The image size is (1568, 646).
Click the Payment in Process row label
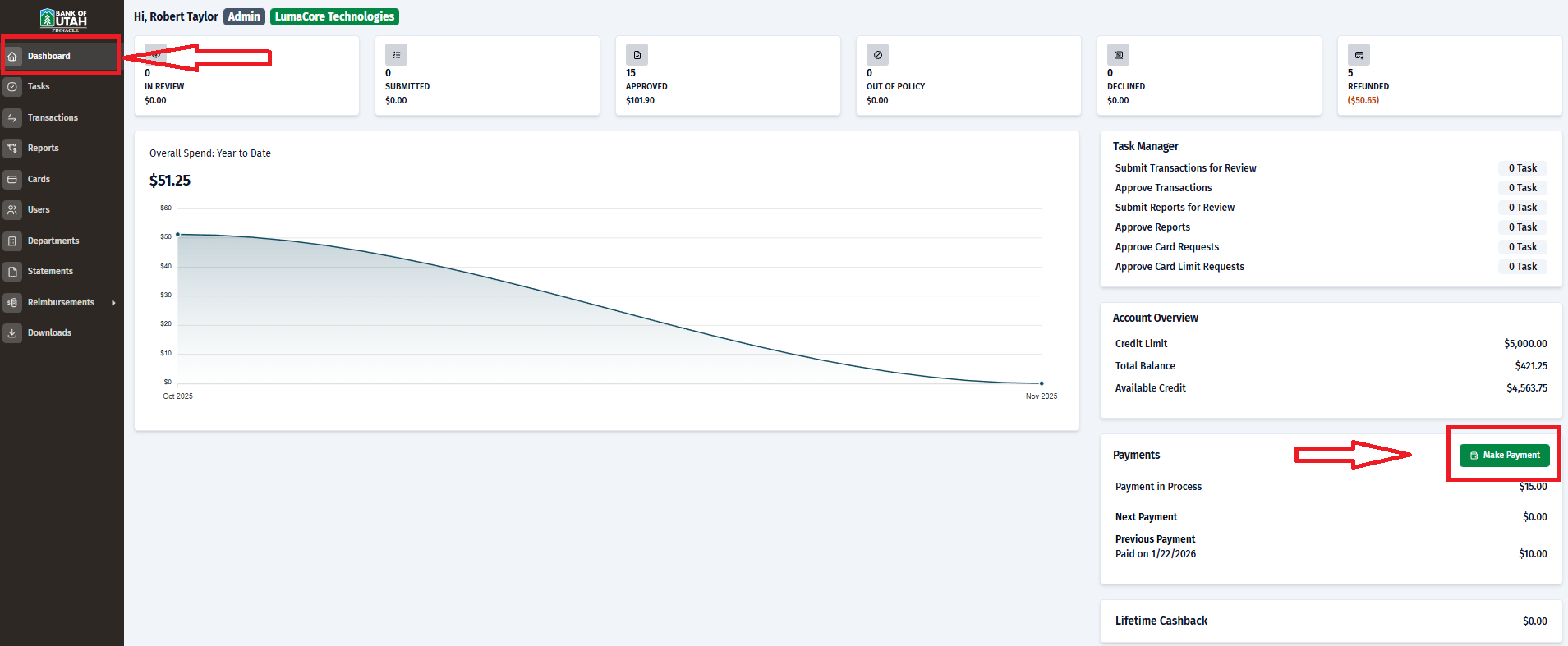point(1158,487)
